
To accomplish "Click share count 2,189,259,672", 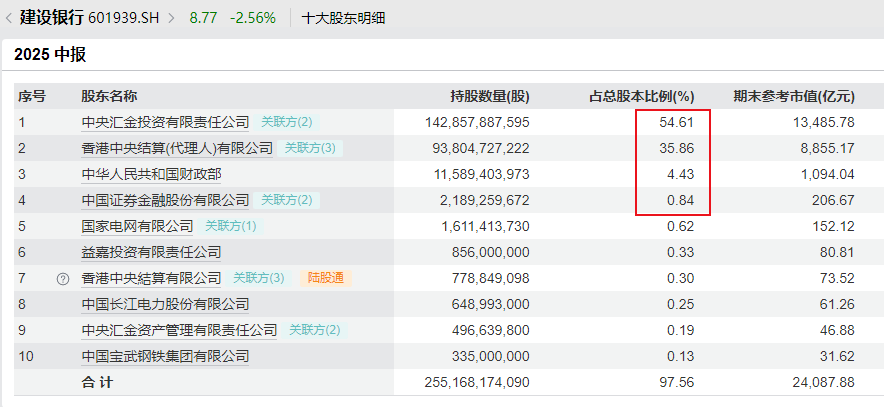I will [485, 200].
